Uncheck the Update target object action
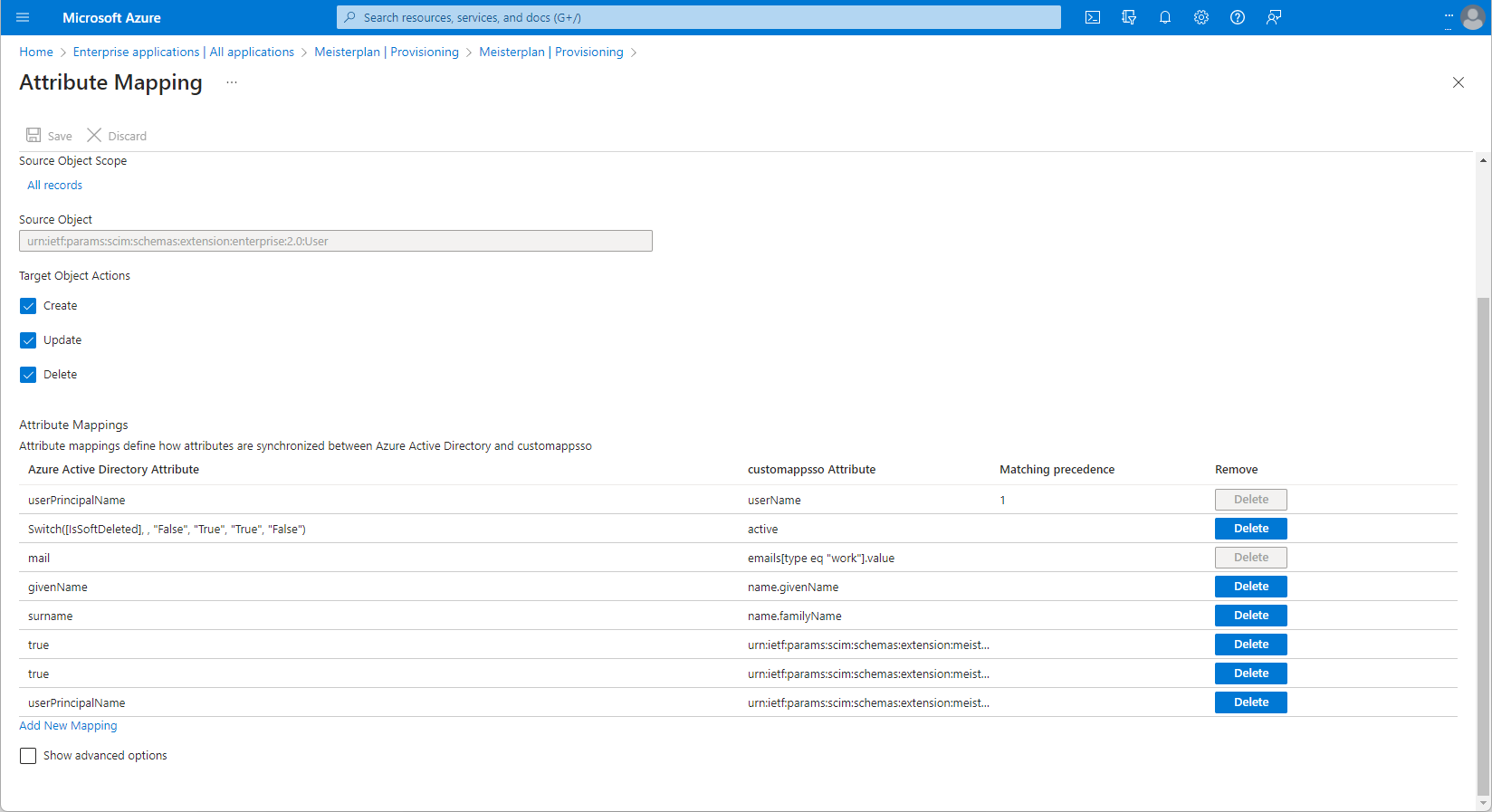The width and height of the screenshot is (1492, 812). pyautogui.click(x=28, y=340)
